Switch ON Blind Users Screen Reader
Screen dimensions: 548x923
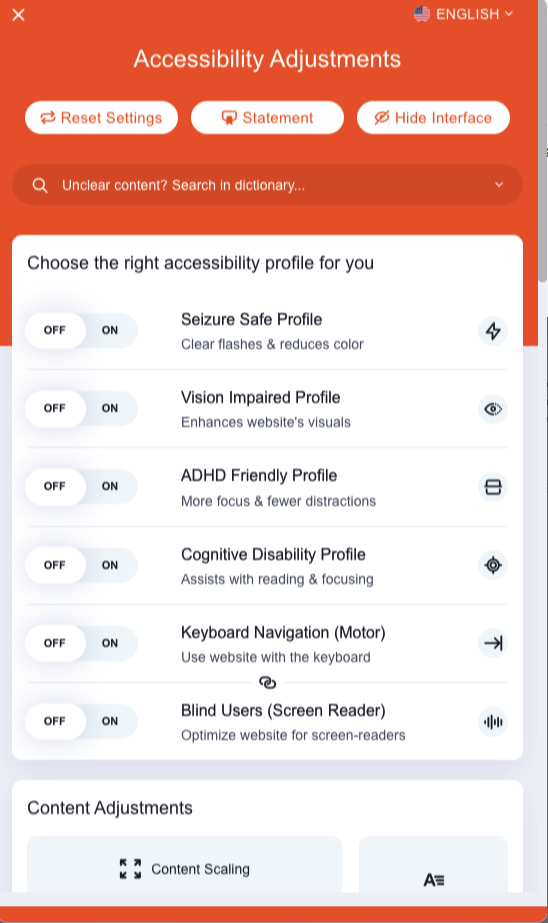point(110,721)
